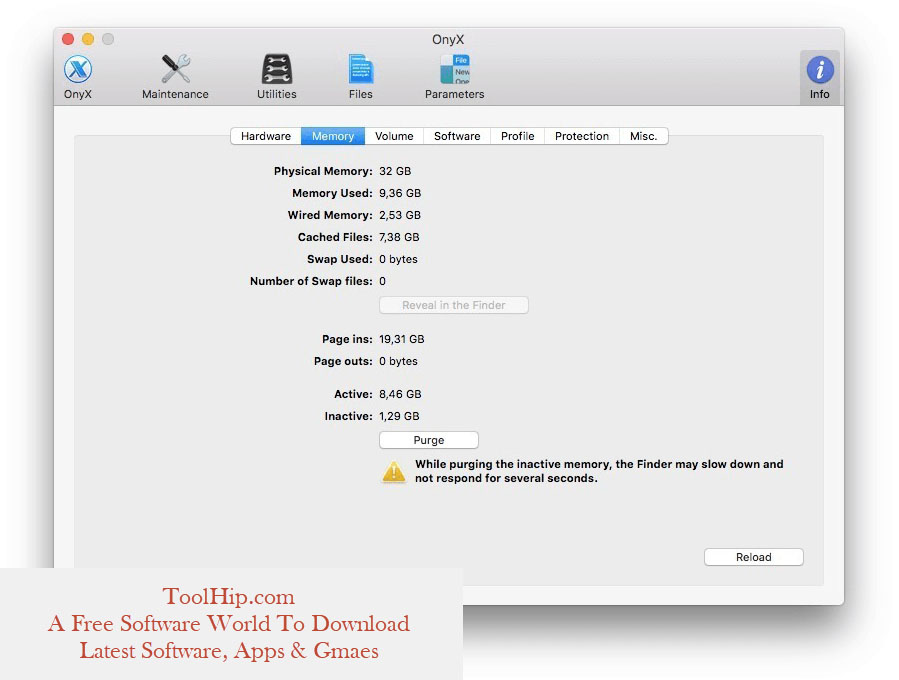The width and height of the screenshot is (899, 680).
Task: Click the Page ins label
Action: click(x=347, y=339)
